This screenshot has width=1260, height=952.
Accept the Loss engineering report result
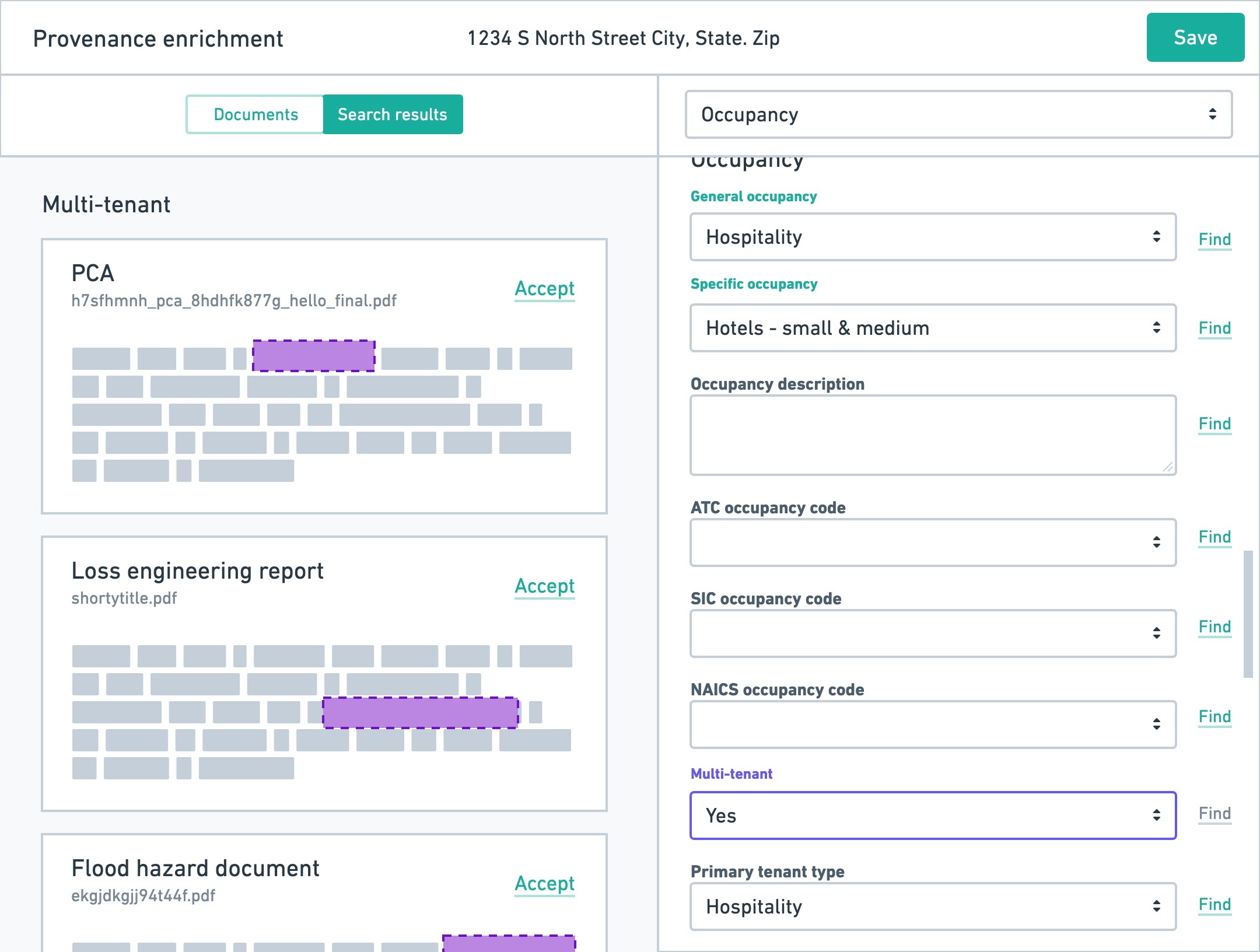click(544, 586)
